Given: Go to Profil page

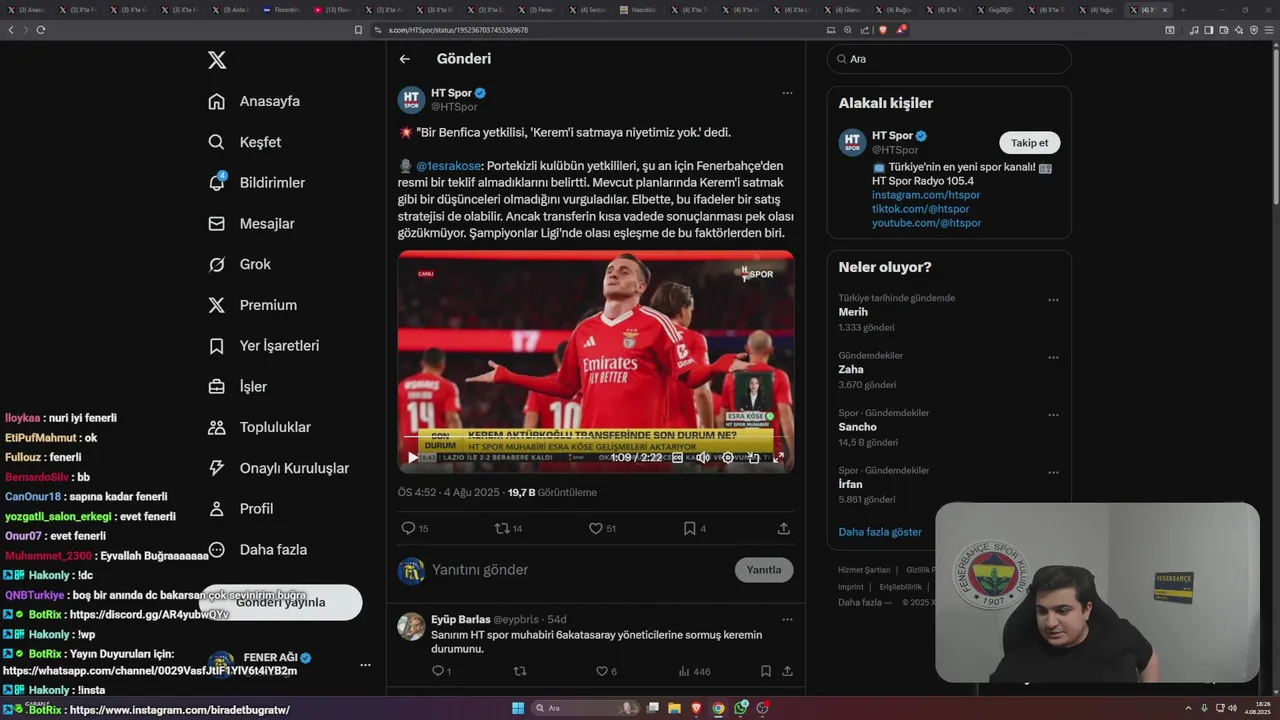Looking at the screenshot, I should tap(241, 508).
